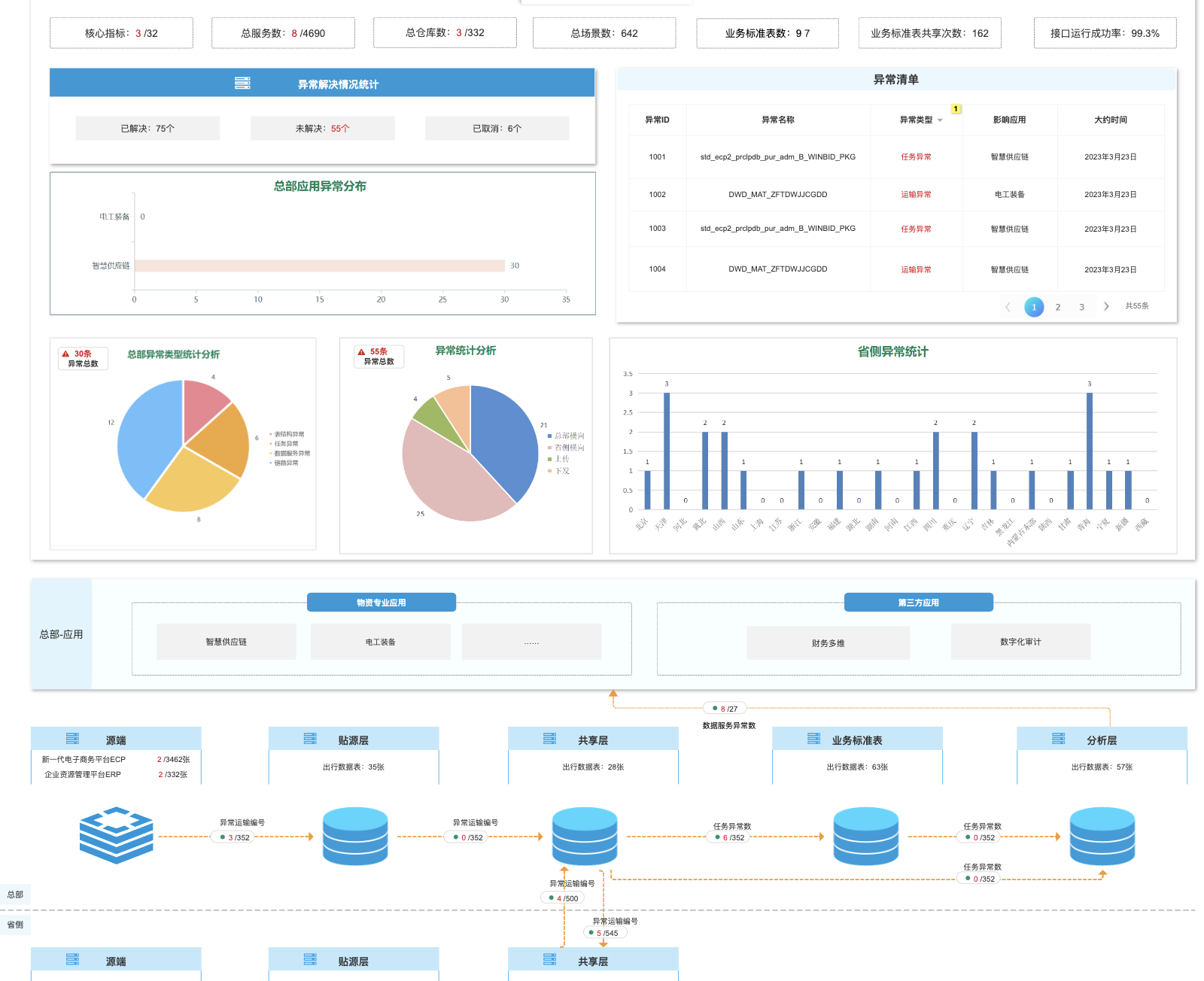Select the 总部-应用 side label
The width and height of the screenshot is (1204, 981).
(x=61, y=634)
